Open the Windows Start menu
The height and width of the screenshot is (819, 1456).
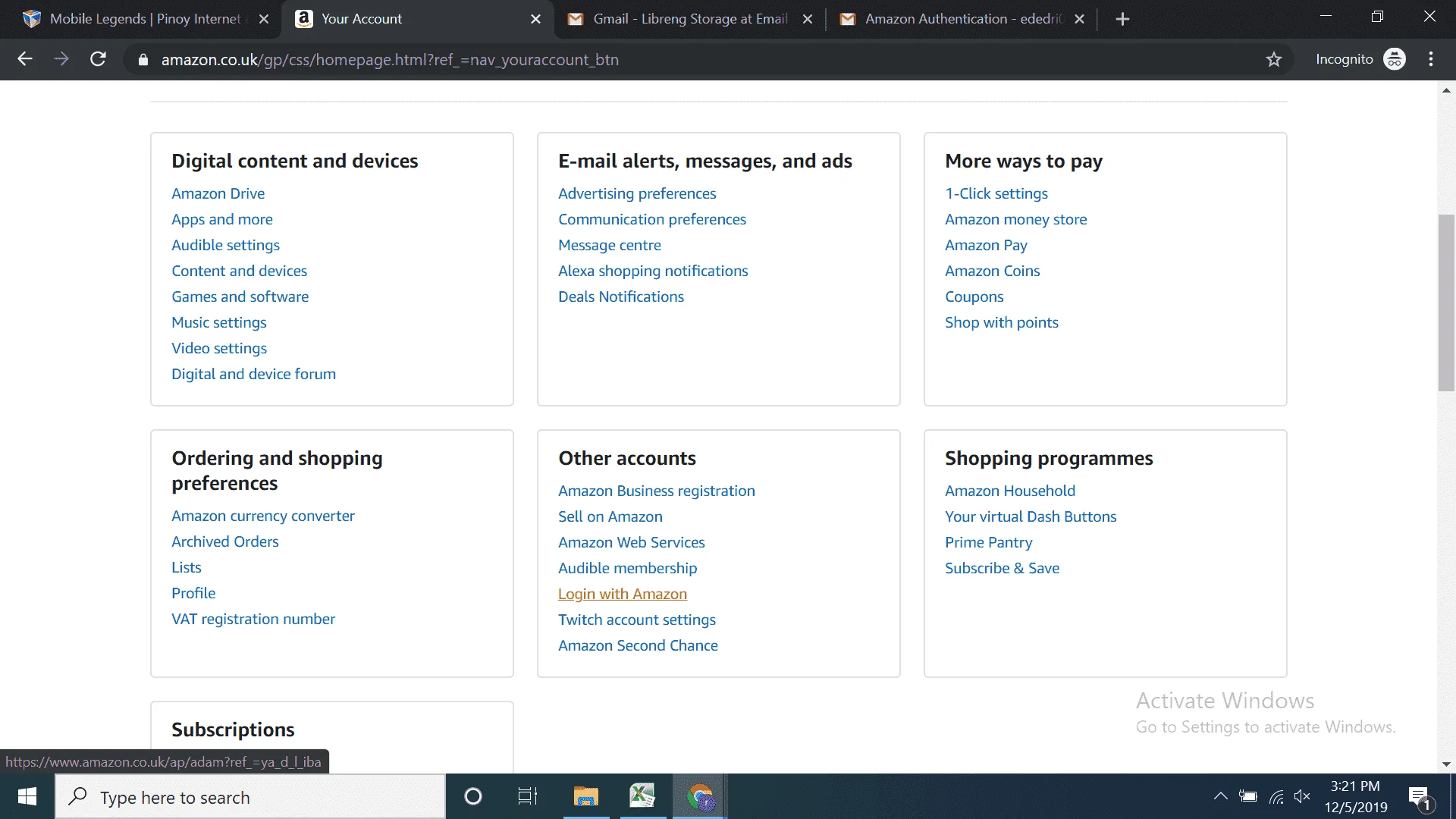27,797
